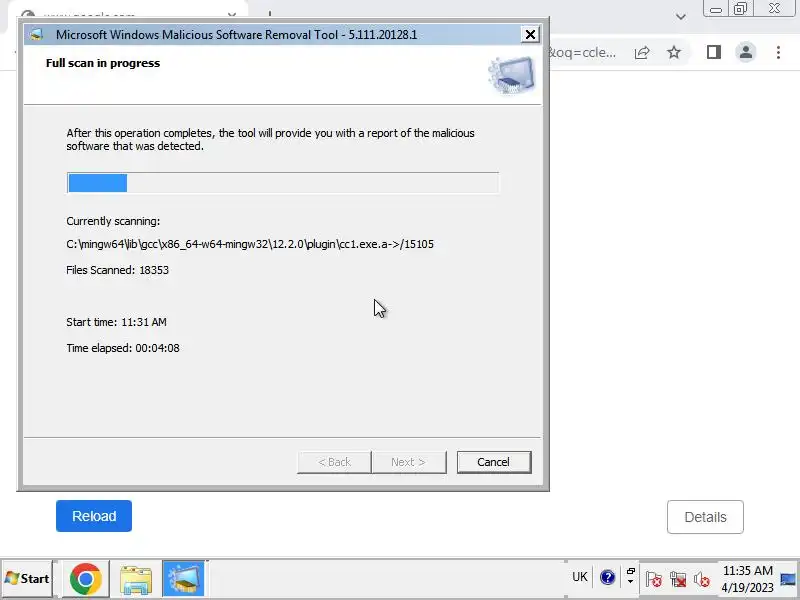The height and width of the screenshot is (600, 800).
Task: Click the 'Start time: 11:31 AM' text
Action: coord(116,322)
